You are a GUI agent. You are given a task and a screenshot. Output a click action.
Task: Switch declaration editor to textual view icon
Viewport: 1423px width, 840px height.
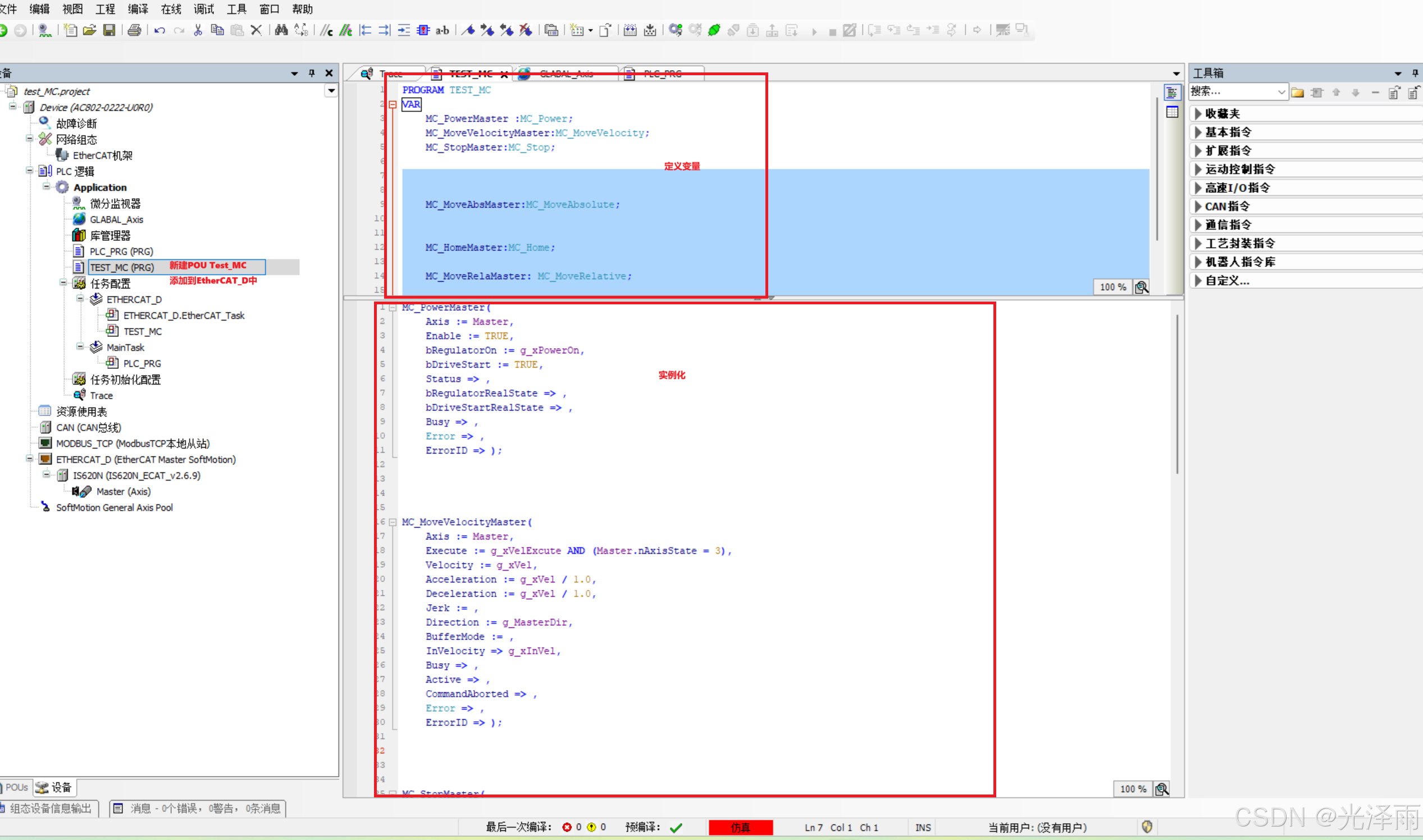[x=1172, y=93]
